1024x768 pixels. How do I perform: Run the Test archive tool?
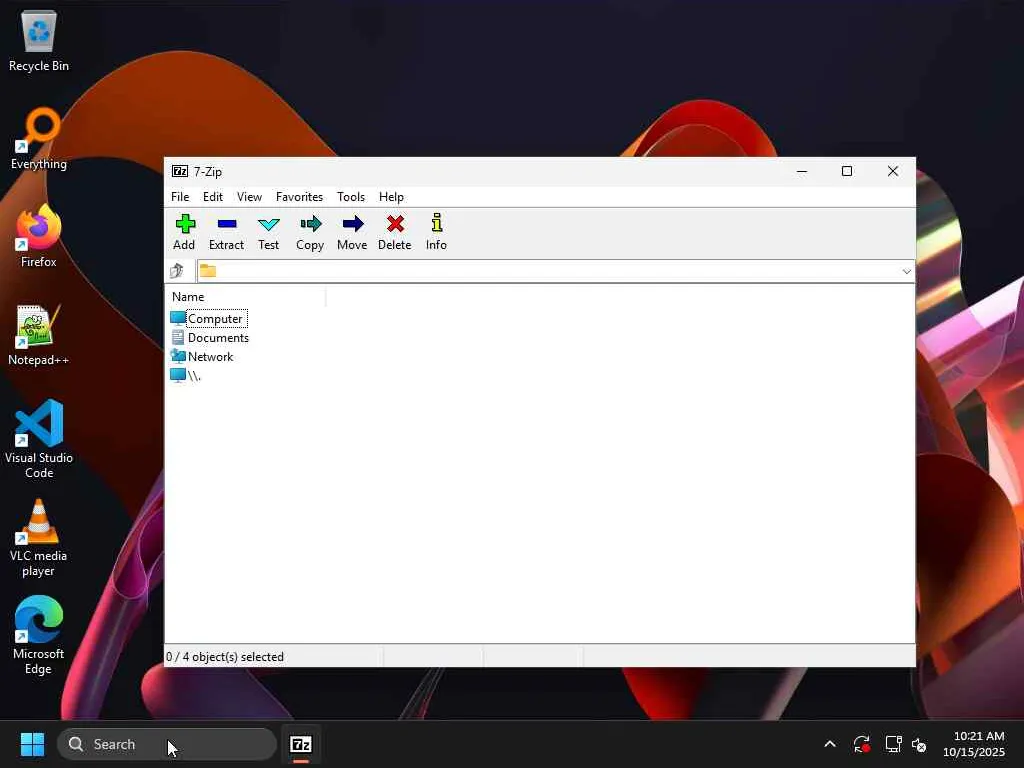268,224
